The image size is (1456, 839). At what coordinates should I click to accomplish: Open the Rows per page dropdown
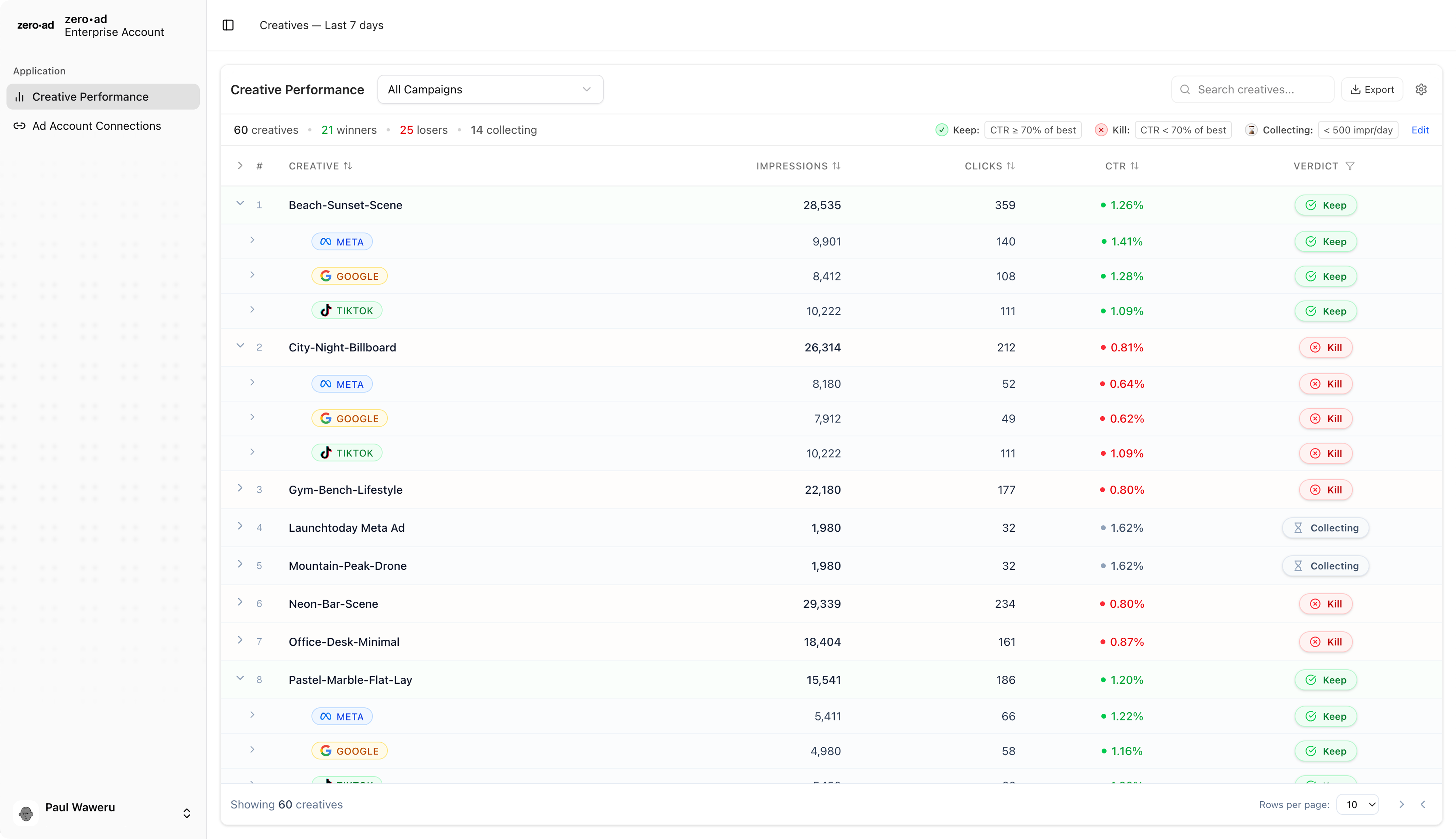tap(1358, 804)
